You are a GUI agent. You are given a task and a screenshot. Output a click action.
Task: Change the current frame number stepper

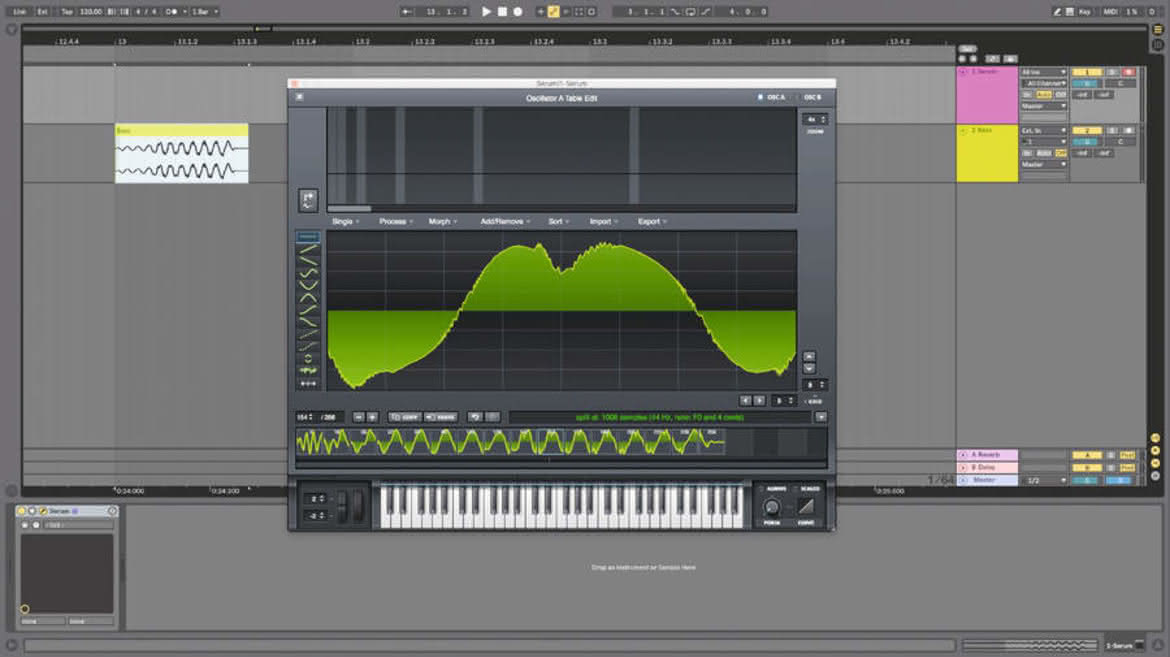(x=304, y=417)
